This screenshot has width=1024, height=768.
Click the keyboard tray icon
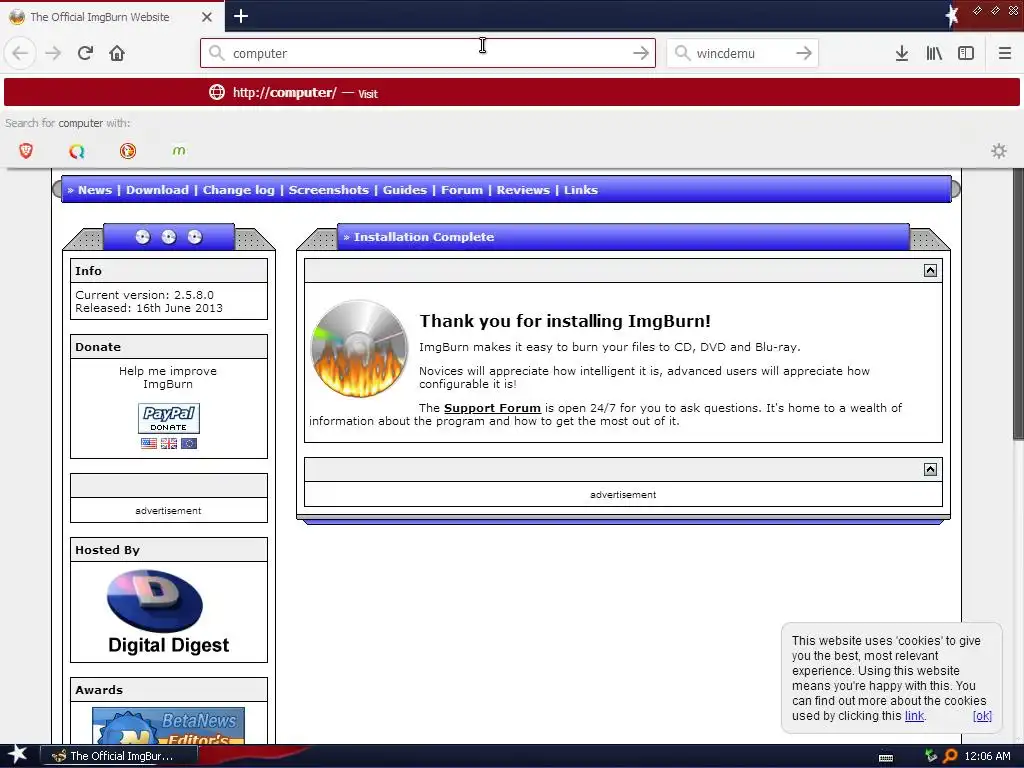click(886, 757)
